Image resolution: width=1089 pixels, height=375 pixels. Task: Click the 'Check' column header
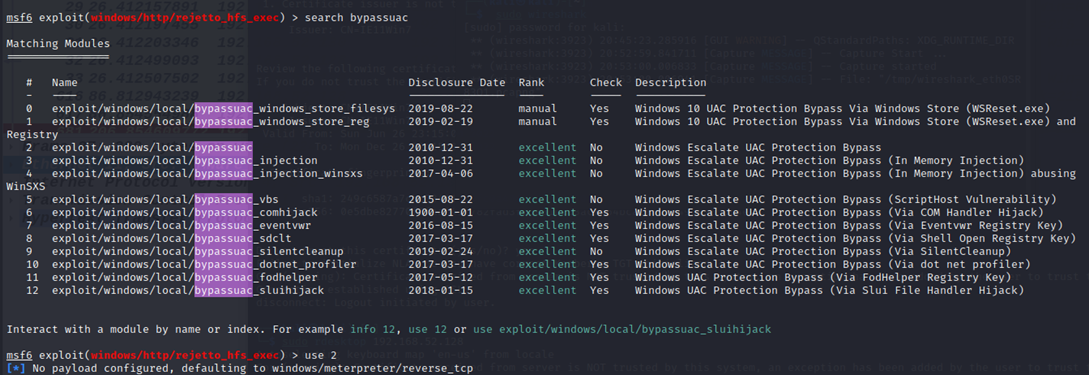click(606, 83)
